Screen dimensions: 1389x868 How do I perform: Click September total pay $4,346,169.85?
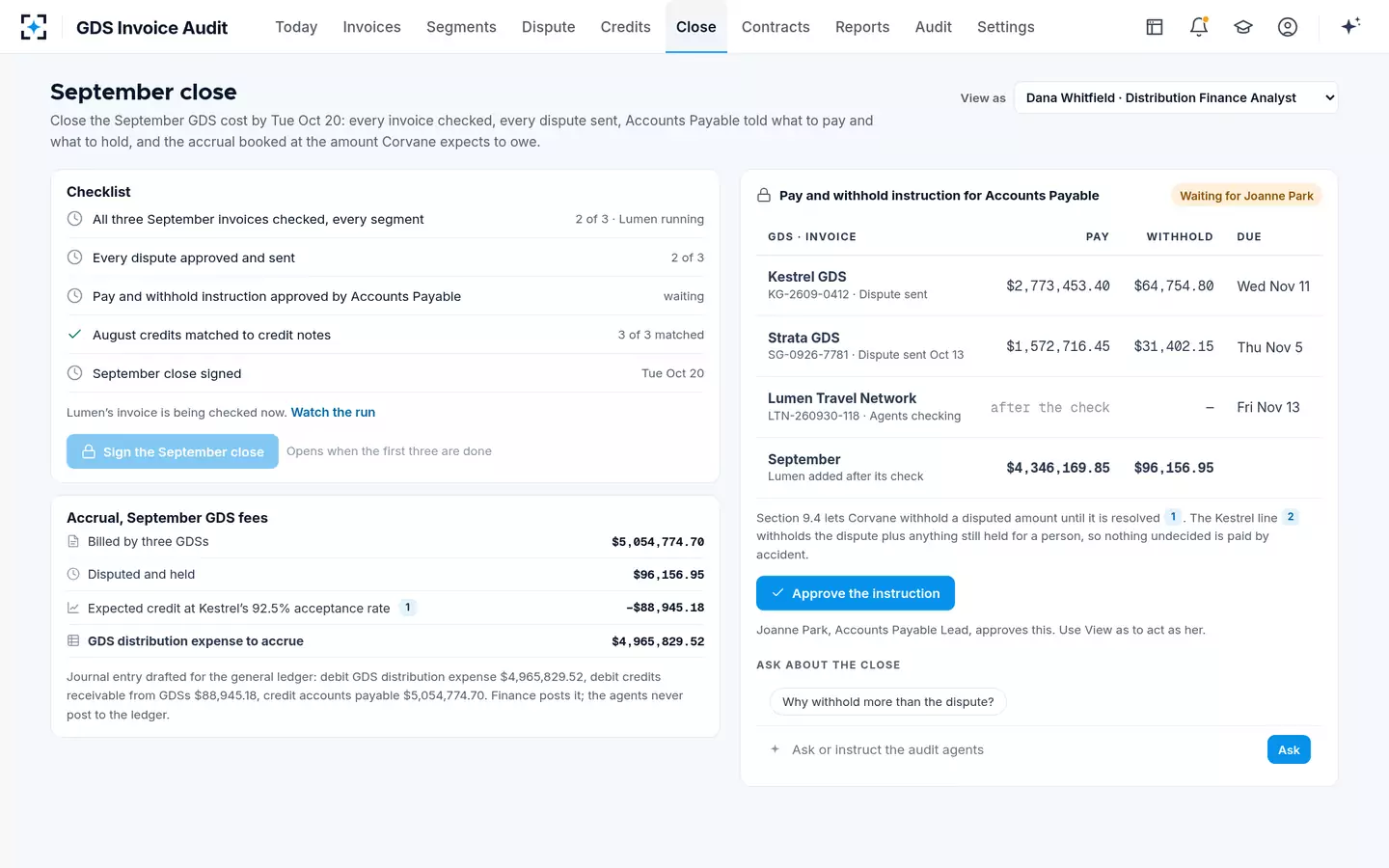[1058, 468]
